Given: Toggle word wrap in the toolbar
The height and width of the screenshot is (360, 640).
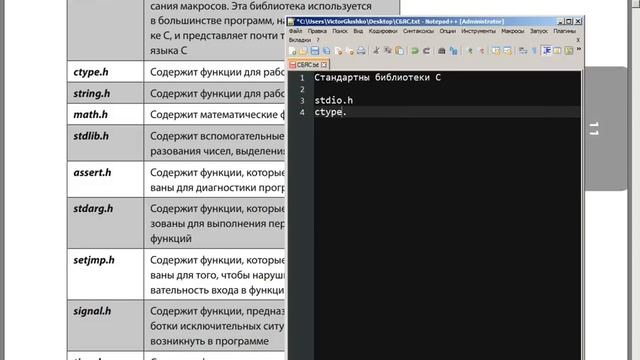Looking at the screenshot, I should (x=523, y=51).
